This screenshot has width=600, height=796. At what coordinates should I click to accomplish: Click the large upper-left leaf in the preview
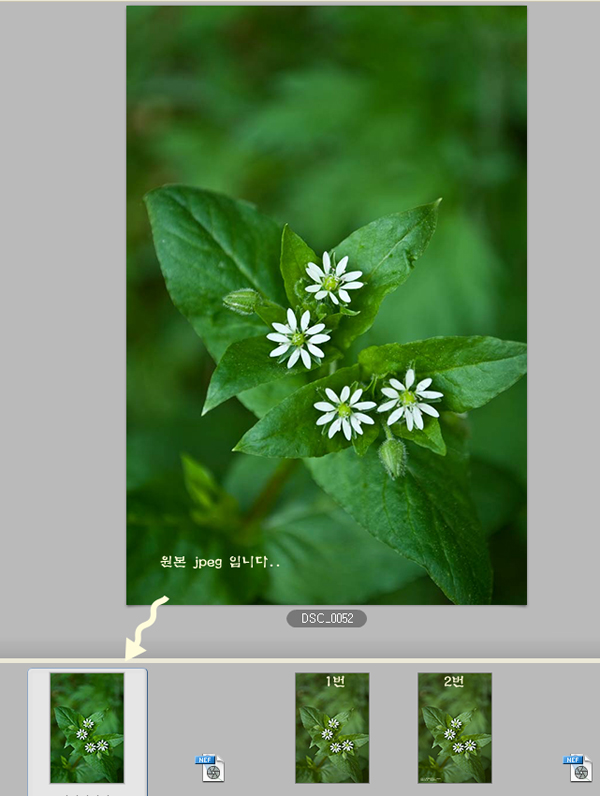[212, 250]
